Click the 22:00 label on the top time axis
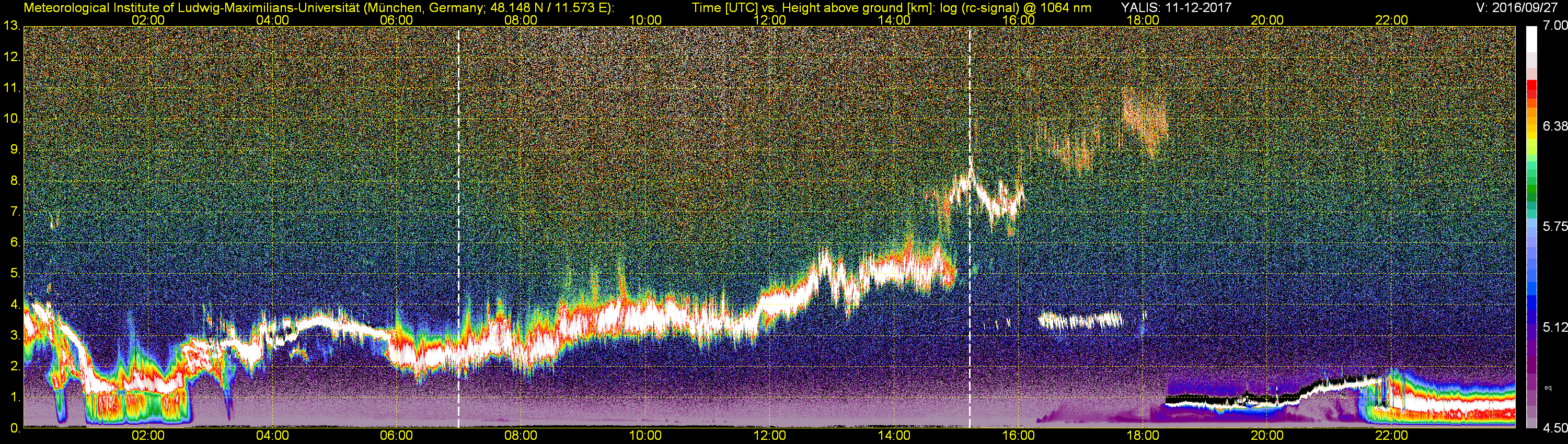Image resolution: width=1568 pixels, height=444 pixels. click(1391, 20)
